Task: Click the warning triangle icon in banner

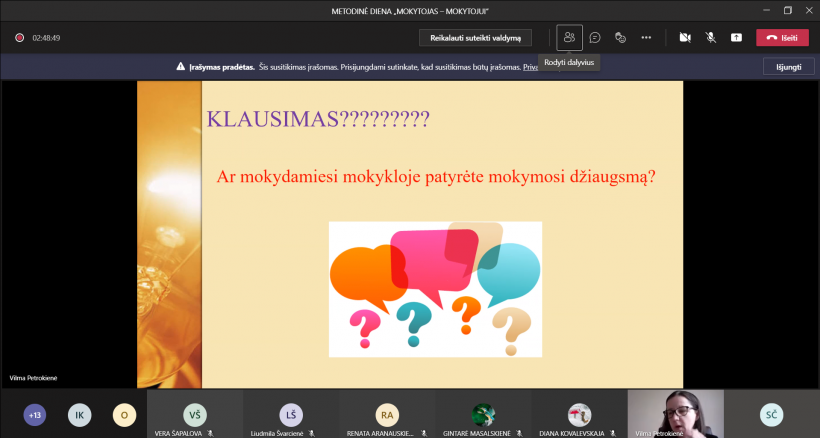Action: click(x=180, y=66)
